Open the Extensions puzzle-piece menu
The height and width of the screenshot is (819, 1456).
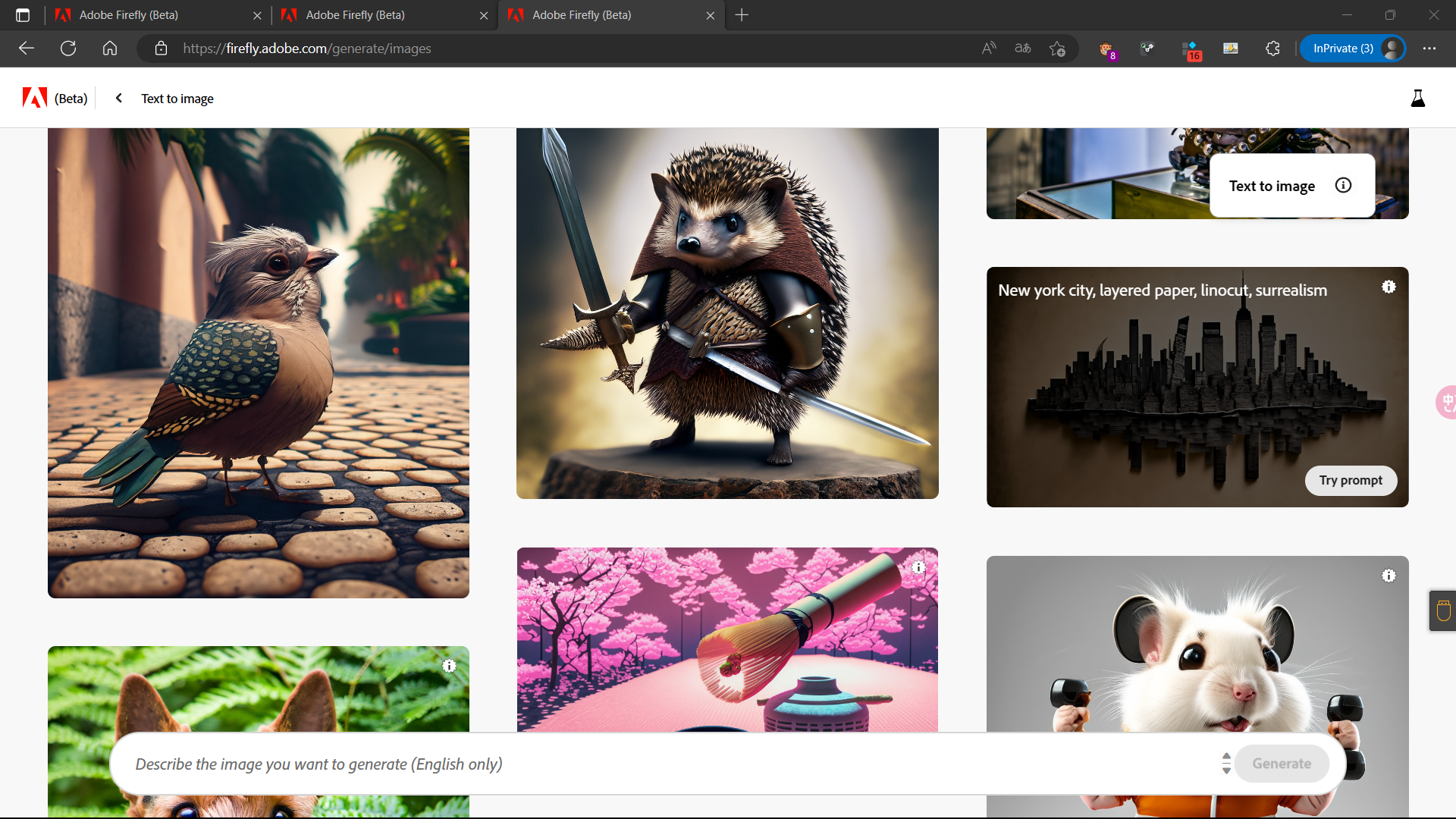click(x=1273, y=49)
